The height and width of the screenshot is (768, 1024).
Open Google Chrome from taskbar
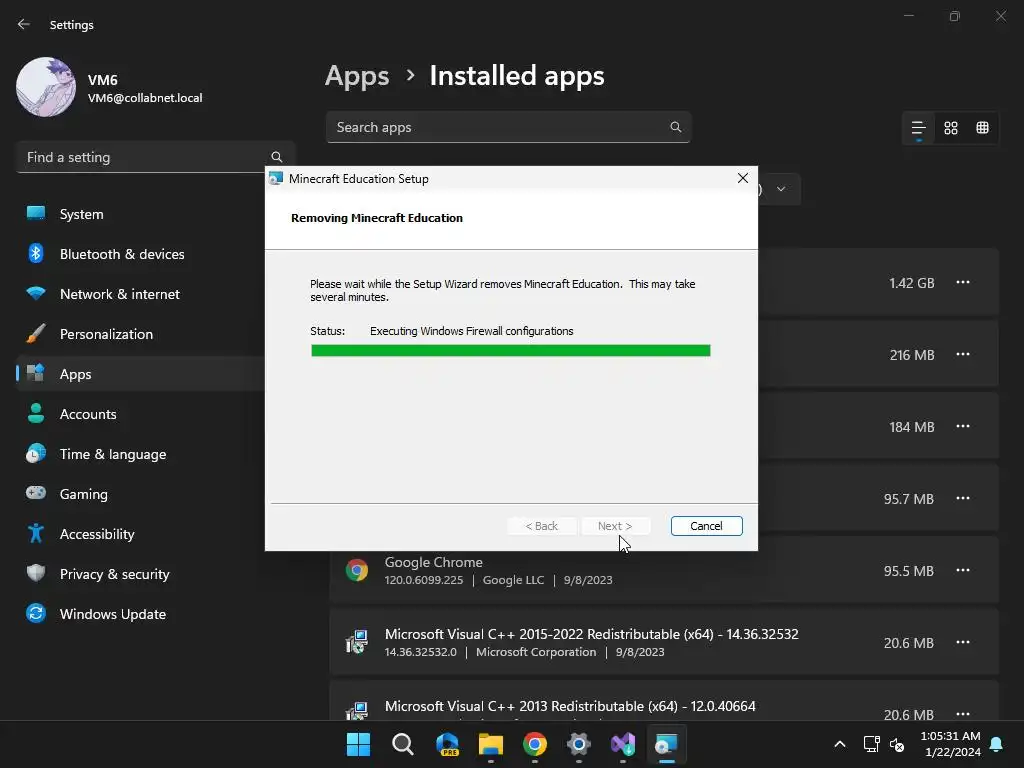[535, 744]
